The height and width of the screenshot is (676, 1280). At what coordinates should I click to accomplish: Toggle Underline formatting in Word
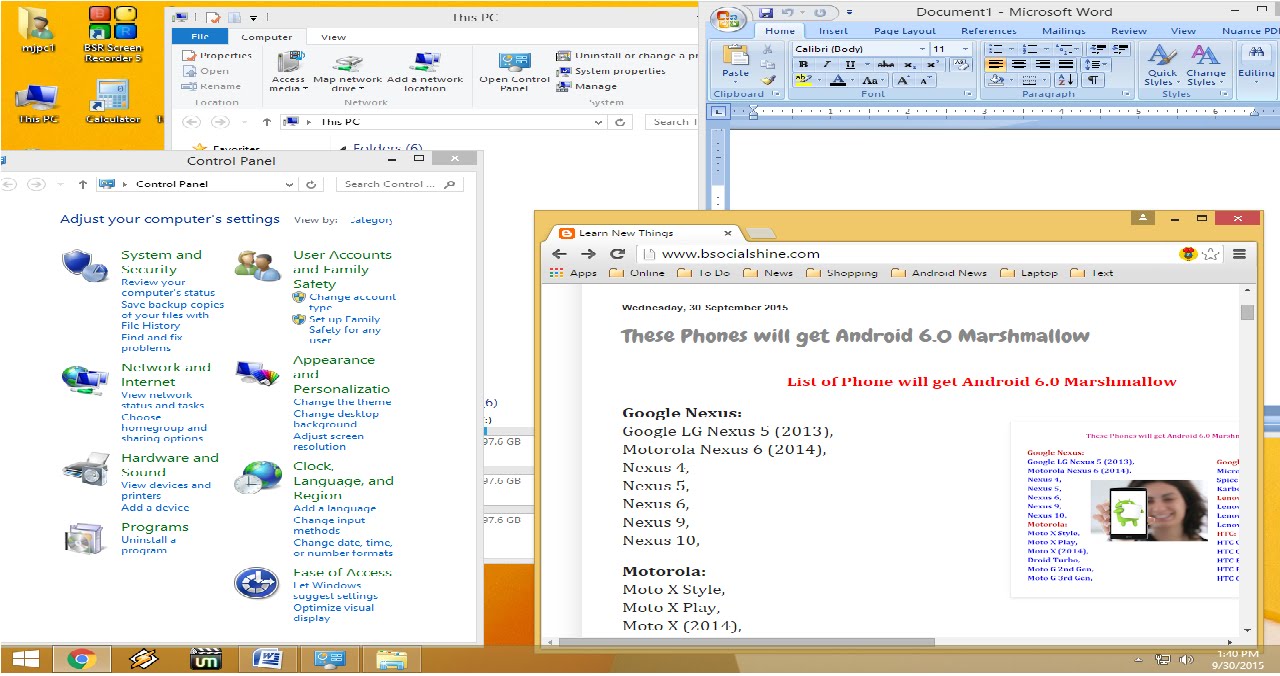click(x=851, y=64)
